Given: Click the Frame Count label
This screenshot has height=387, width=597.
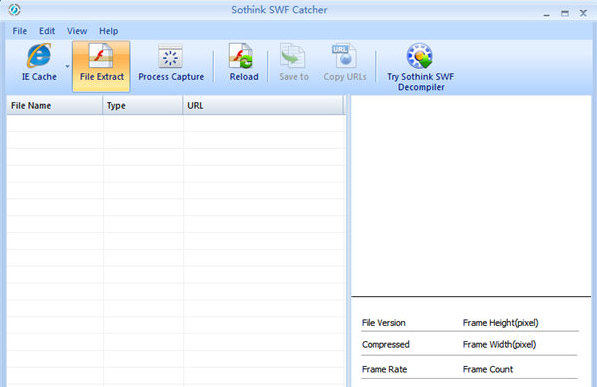Looking at the screenshot, I should (488, 369).
